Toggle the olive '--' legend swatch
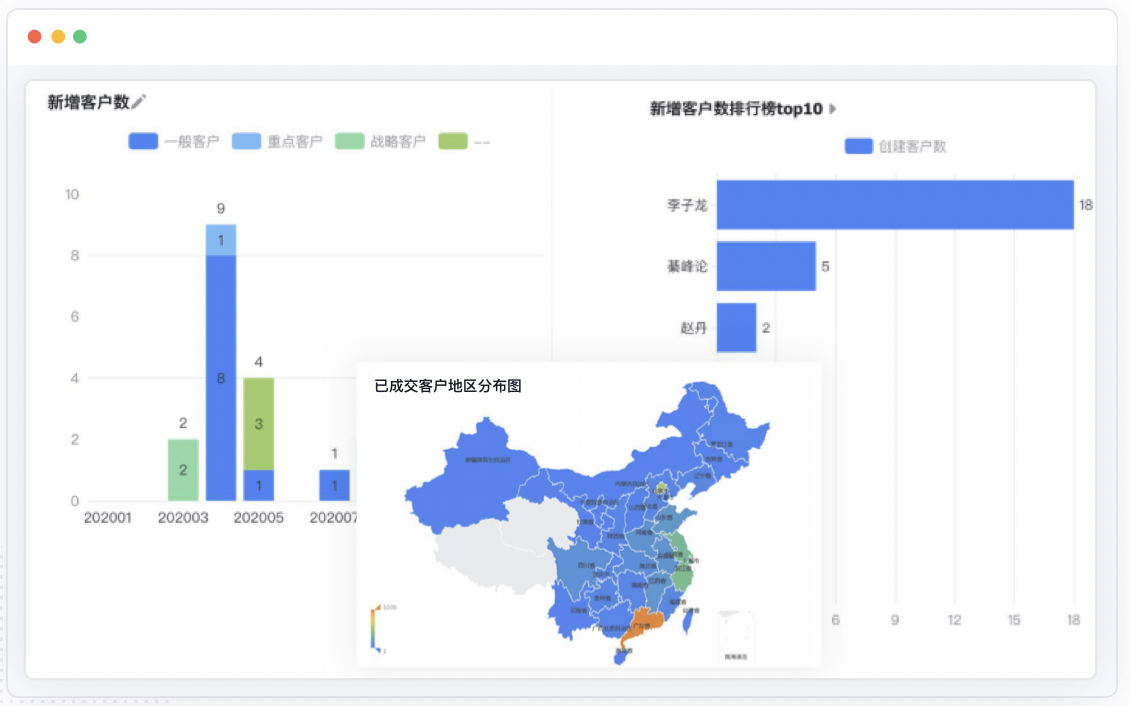 pos(453,141)
